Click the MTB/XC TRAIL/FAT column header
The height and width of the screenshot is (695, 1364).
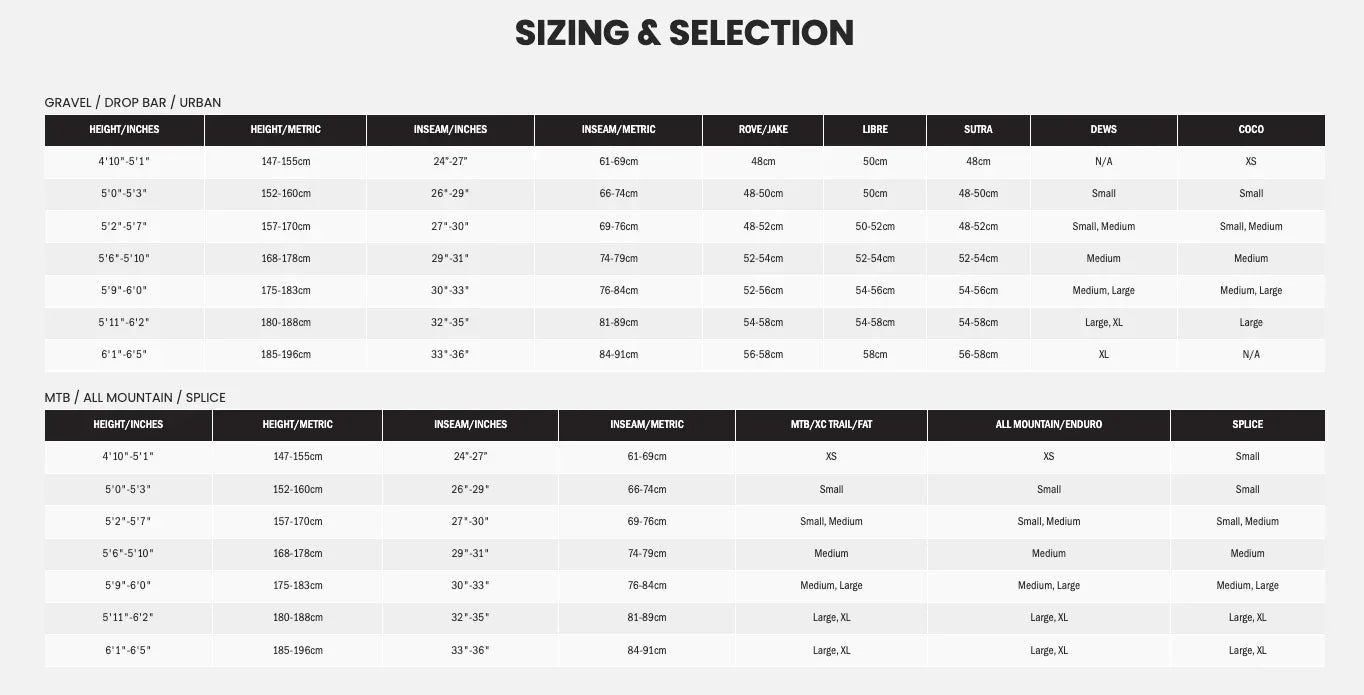click(831, 424)
